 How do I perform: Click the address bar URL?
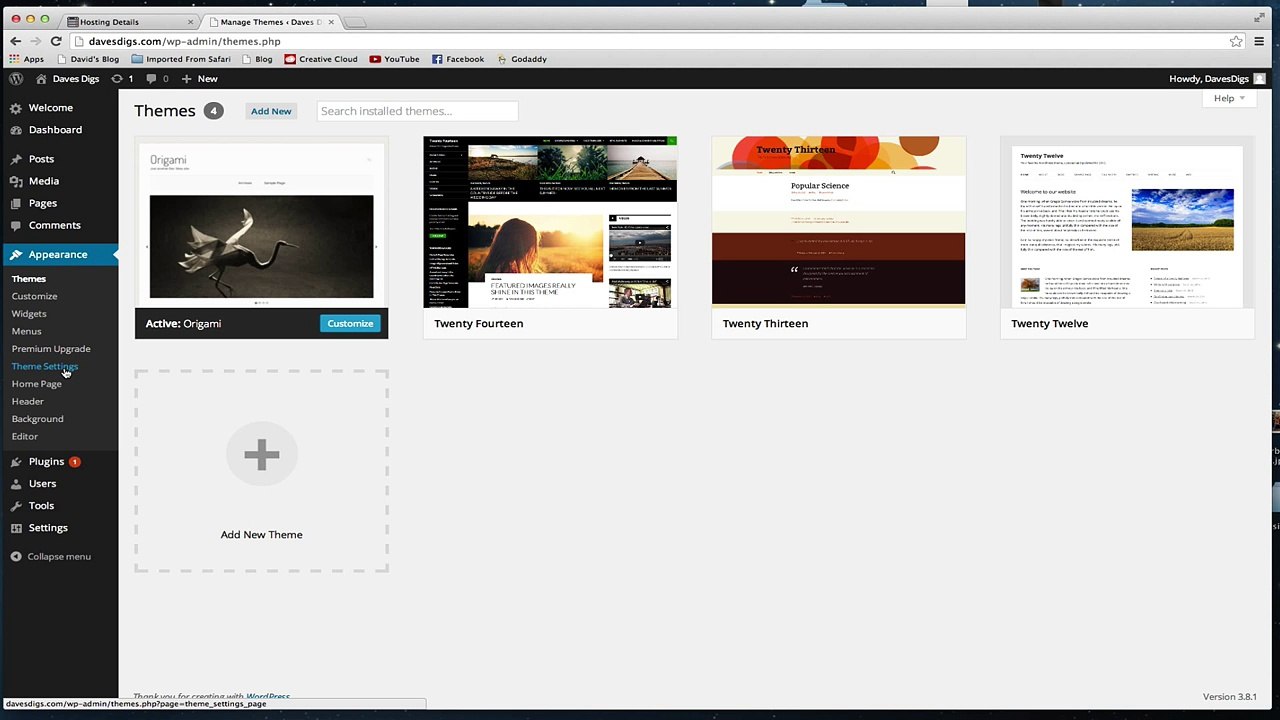[x=184, y=41]
